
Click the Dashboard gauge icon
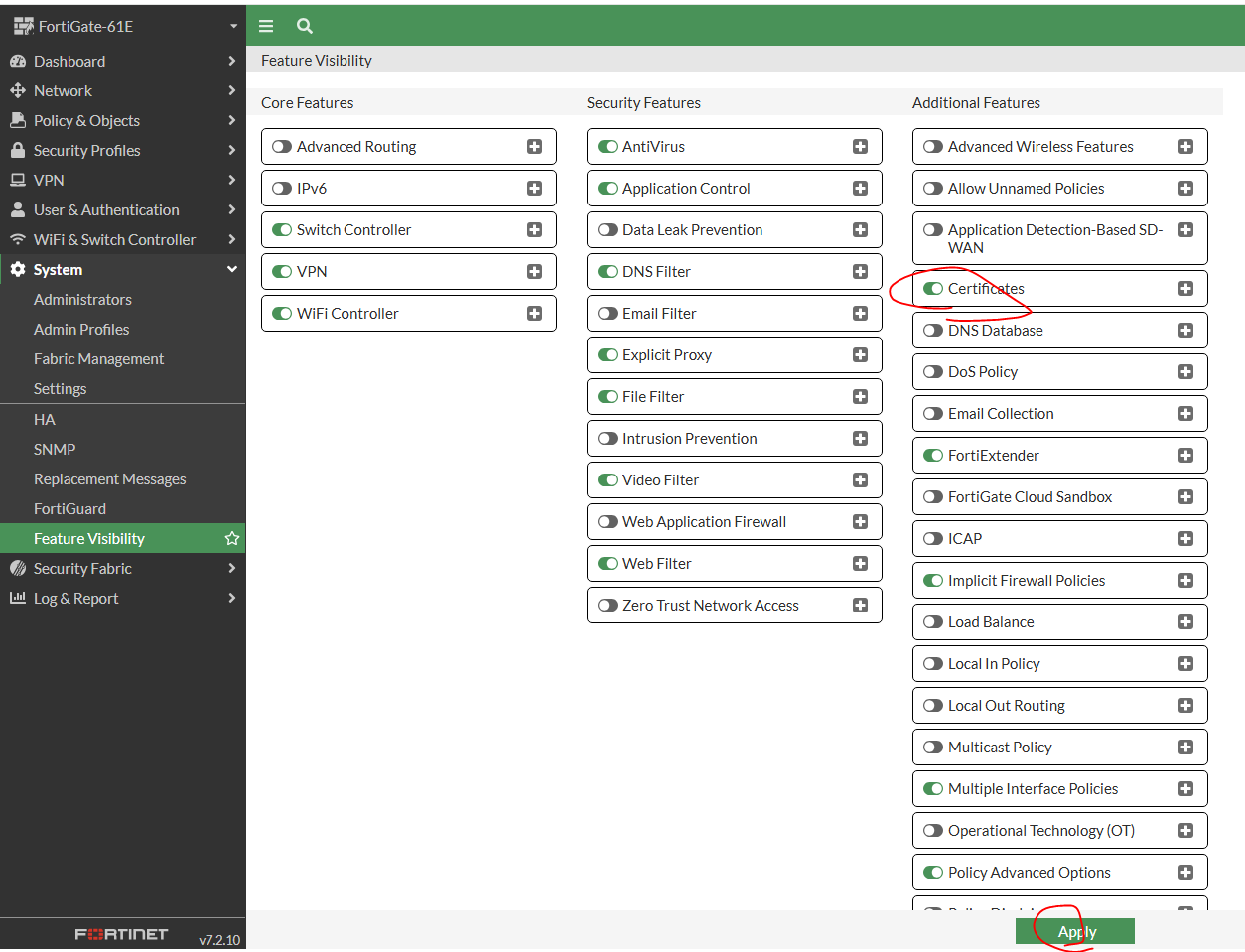[x=18, y=61]
